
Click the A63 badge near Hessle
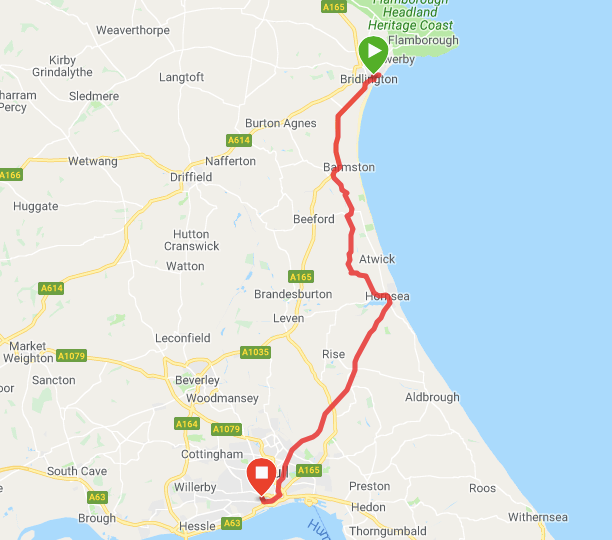click(232, 523)
